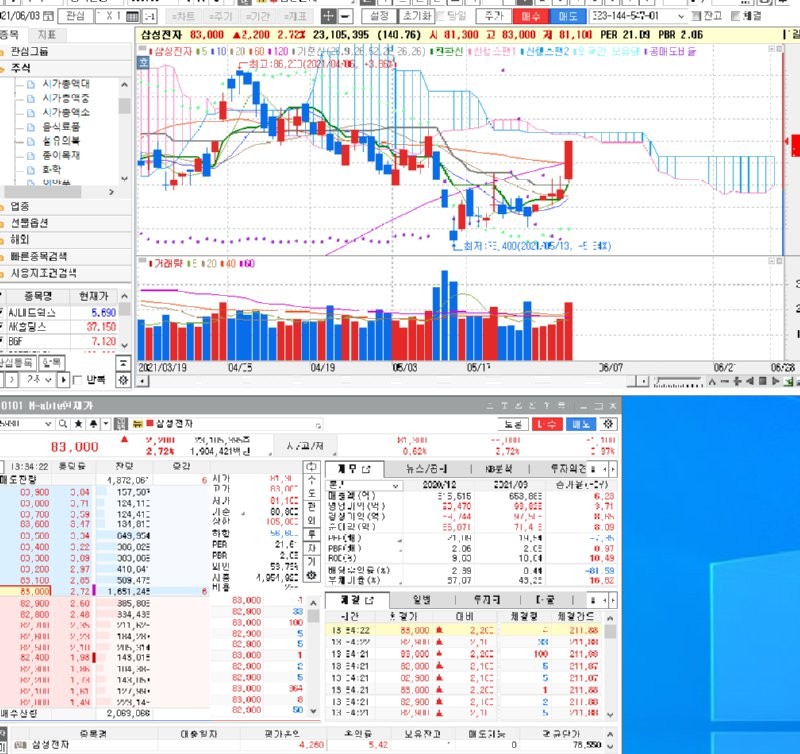Pop out the 체결 tab panel
The width and height of the screenshot is (800, 754).
(369, 600)
